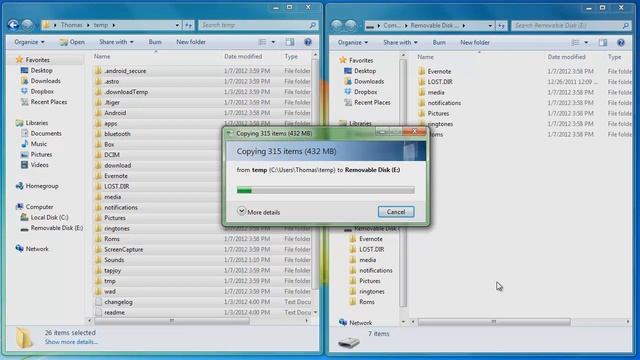The image size is (640, 360).
Task: Toggle preview pane icon in temp window
Action: point(290,42)
